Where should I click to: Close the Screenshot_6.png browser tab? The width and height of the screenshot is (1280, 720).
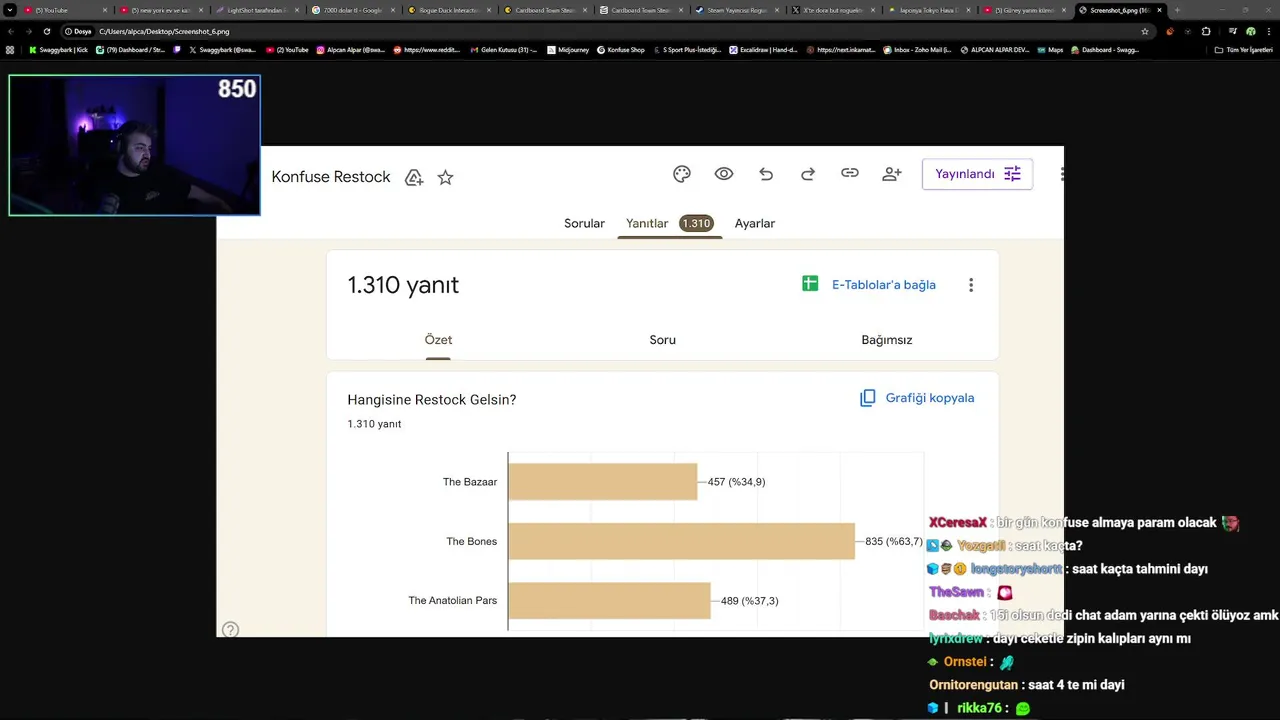click(1159, 10)
